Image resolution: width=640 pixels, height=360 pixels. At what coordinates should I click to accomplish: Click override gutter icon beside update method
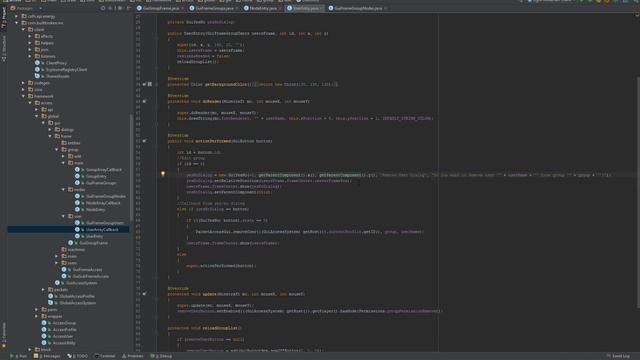click(144, 293)
